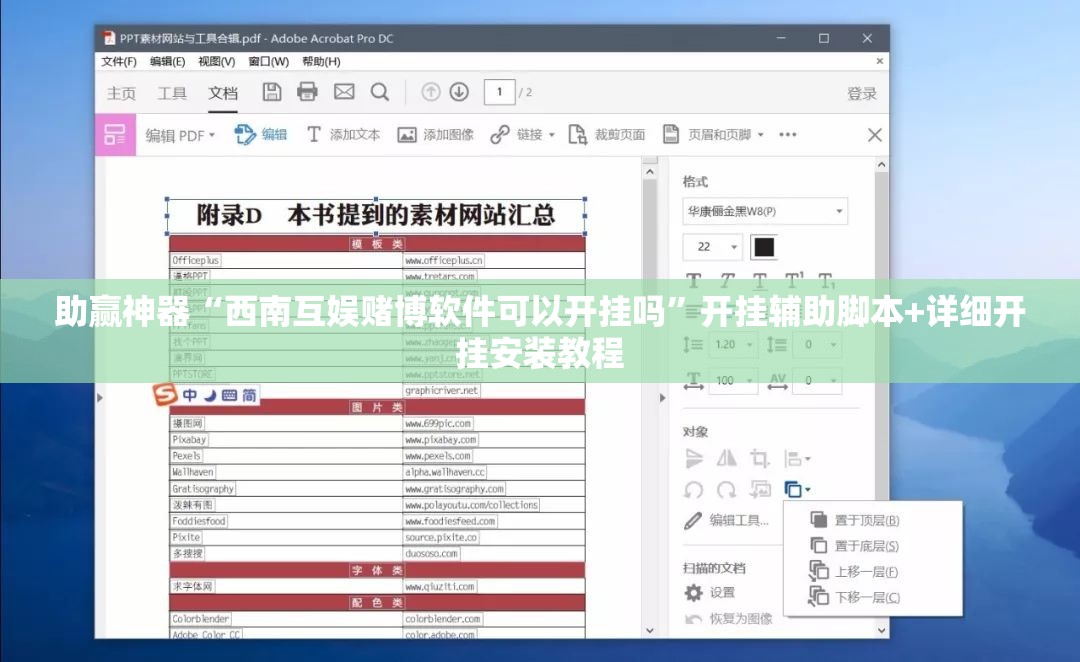Screen dimensions: 1080x662
Task: Expand the left navigation pane arrow
Action: [100, 397]
